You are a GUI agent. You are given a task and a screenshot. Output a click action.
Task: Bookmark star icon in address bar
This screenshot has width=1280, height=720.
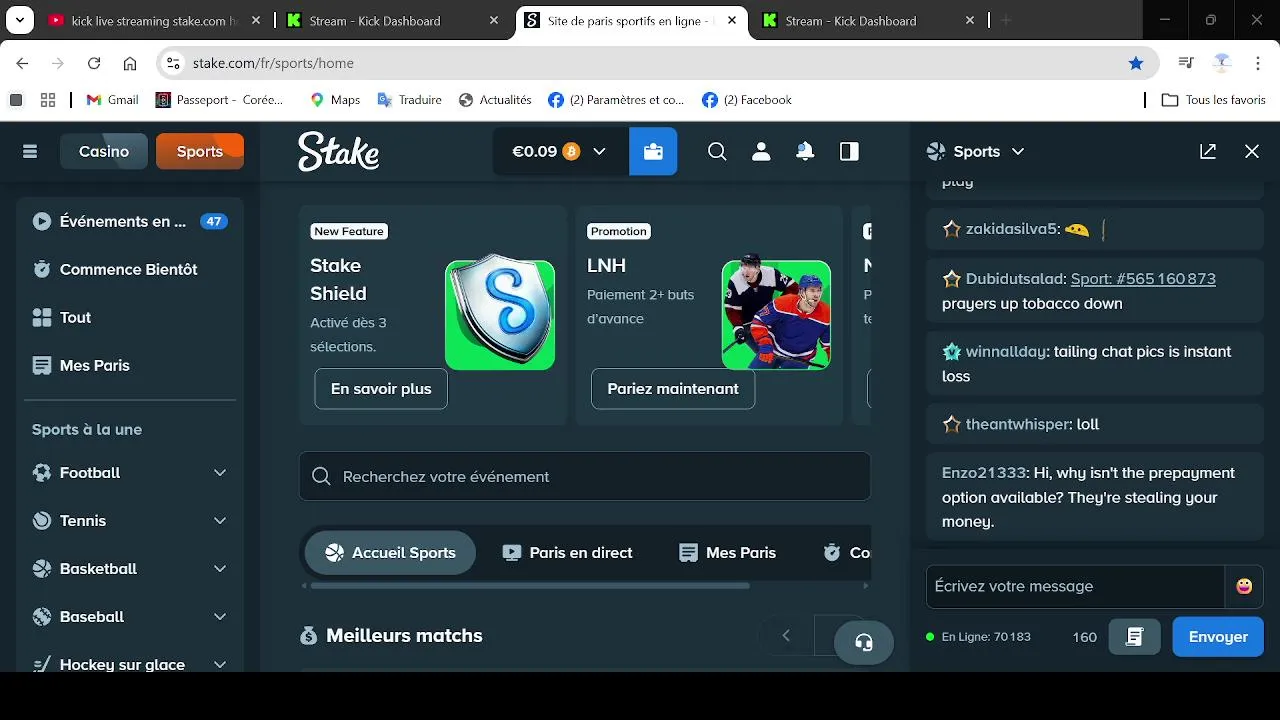[x=1136, y=63]
